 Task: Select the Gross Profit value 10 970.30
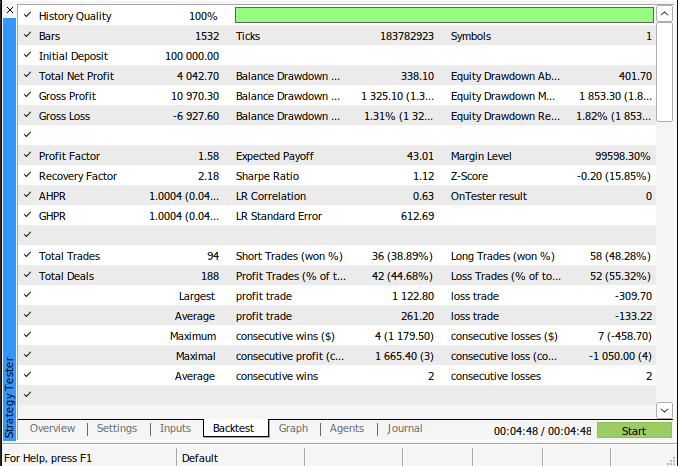(195, 96)
